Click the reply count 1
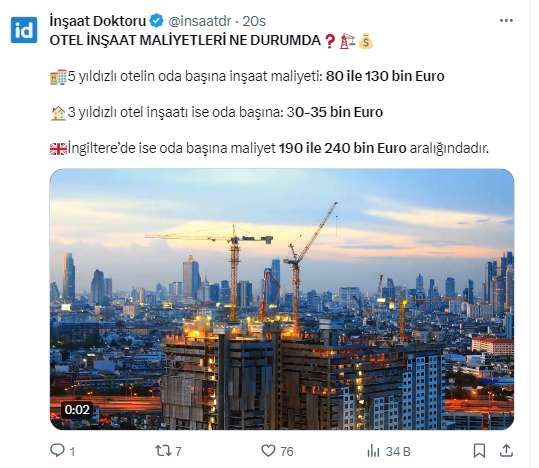This screenshot has height=468, width=539. click(x=73, y=451)
